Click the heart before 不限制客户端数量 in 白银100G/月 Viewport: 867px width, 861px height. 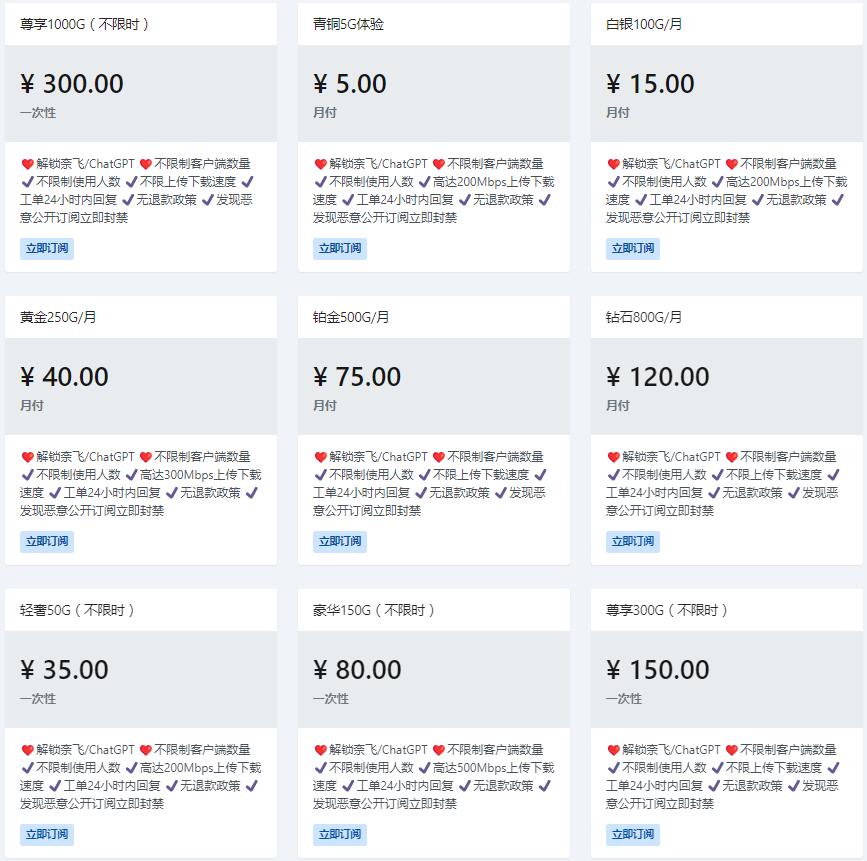731,164
